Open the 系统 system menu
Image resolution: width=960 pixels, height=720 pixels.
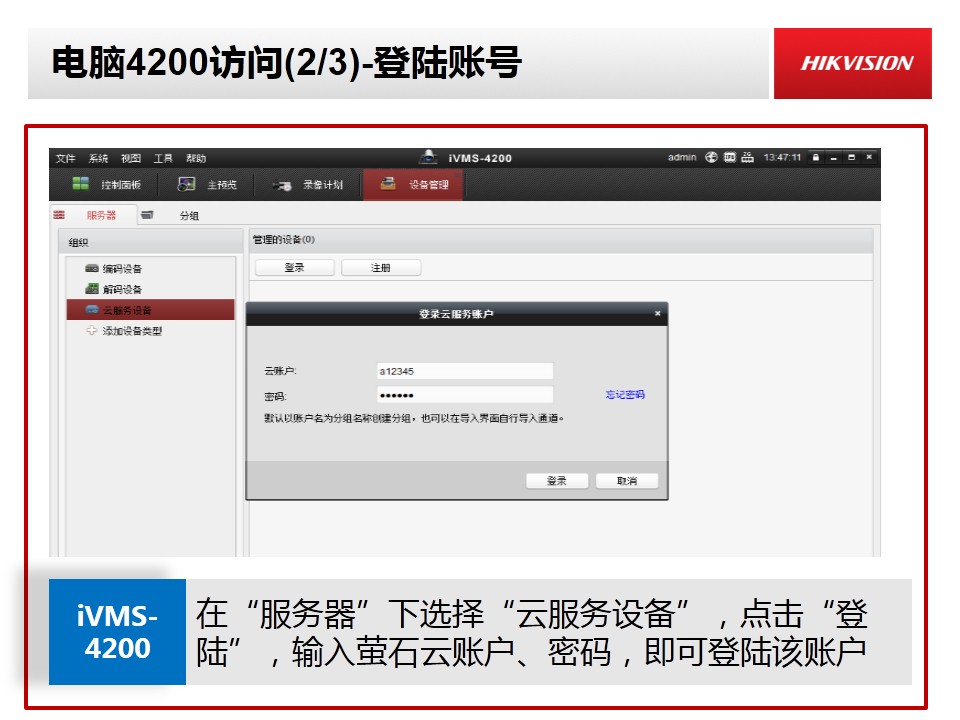(x=98, y=158)
